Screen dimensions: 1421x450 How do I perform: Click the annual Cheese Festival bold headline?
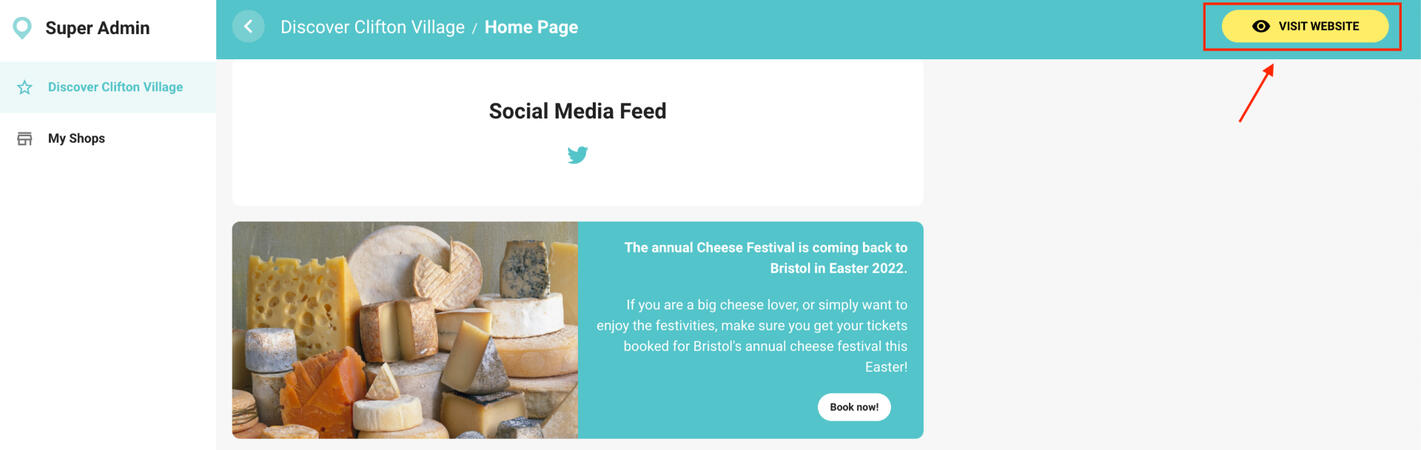(765, 257)
